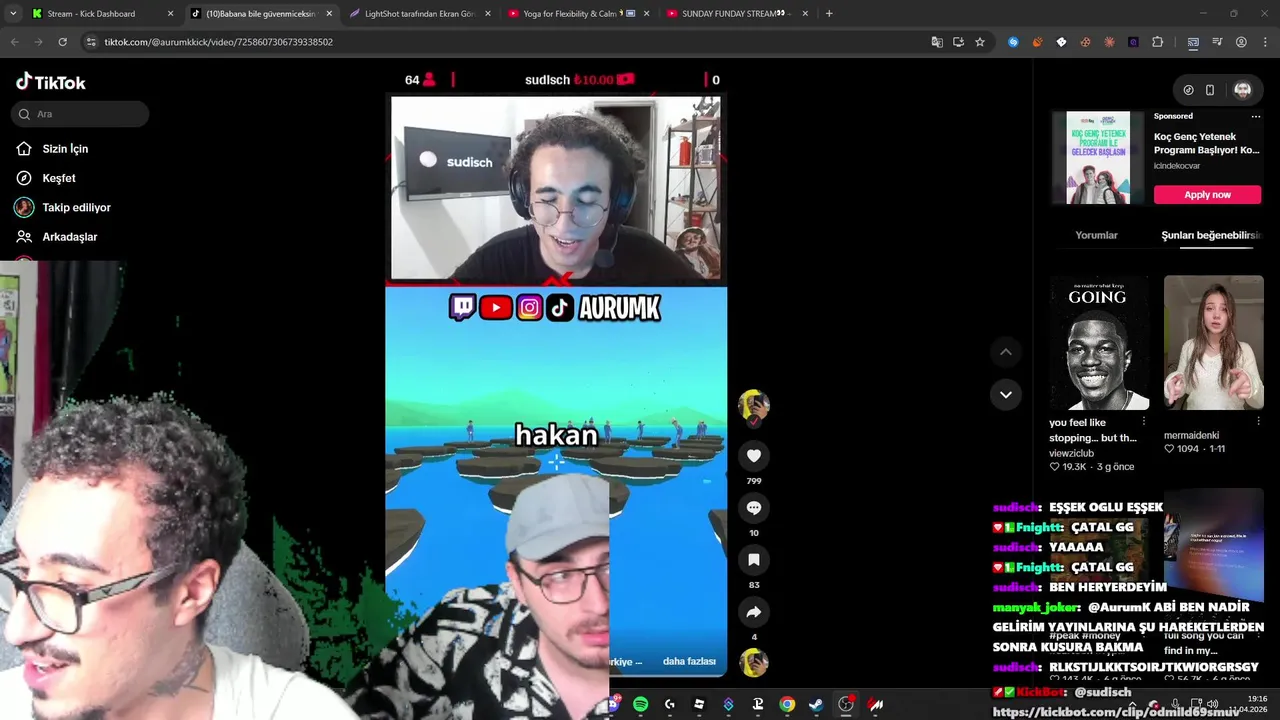Open the TikTok logo home link

(x=51, y=82)
